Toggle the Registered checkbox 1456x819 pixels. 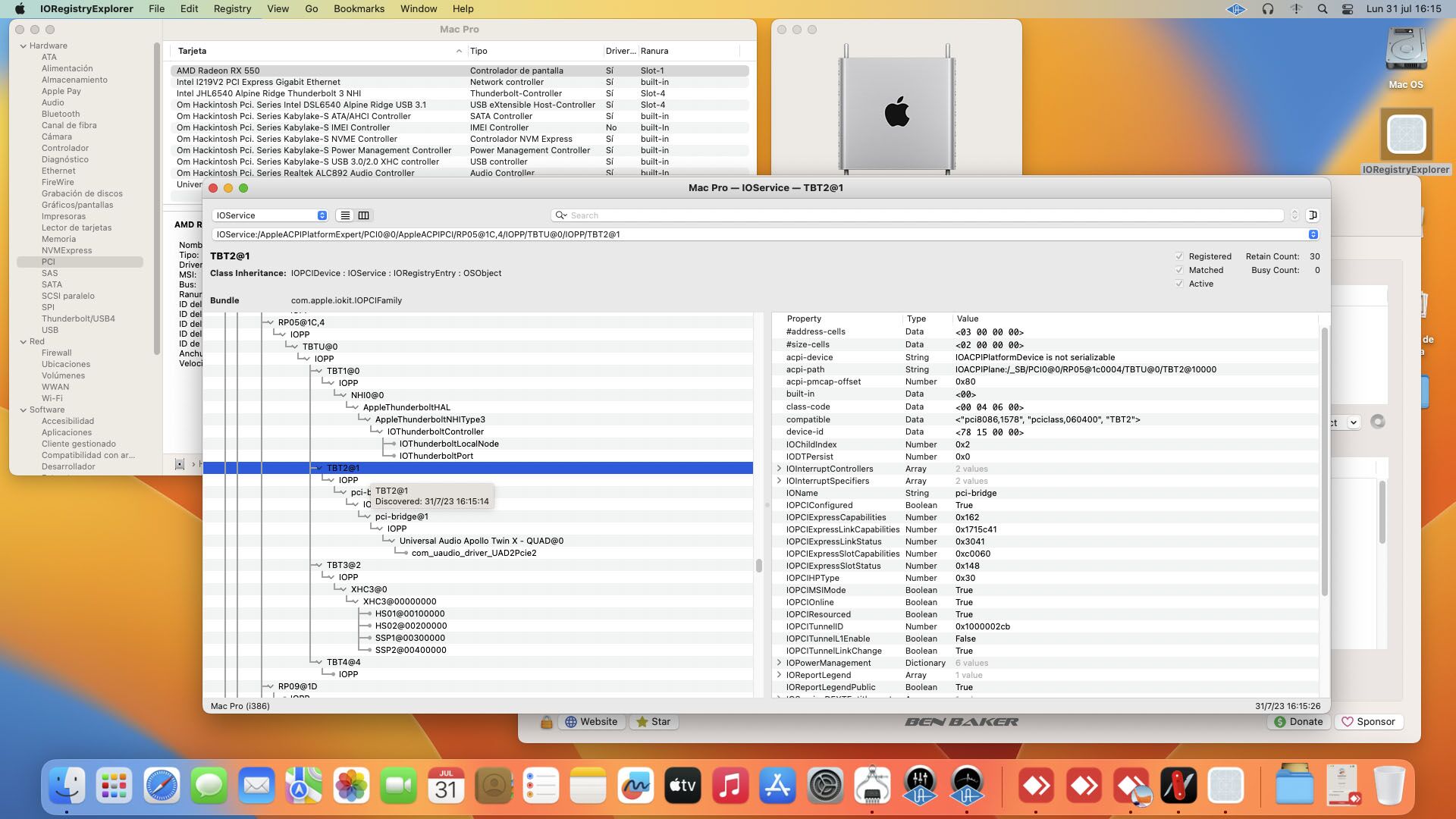pos(1179,256)
